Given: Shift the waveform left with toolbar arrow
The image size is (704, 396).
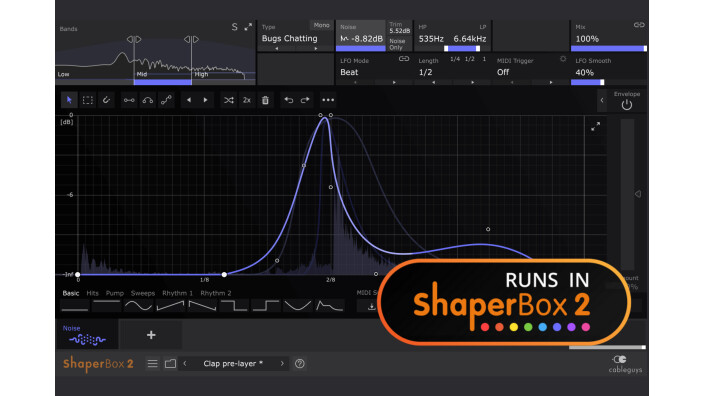Looking at the screenshot, I should [x=189, y=100].
